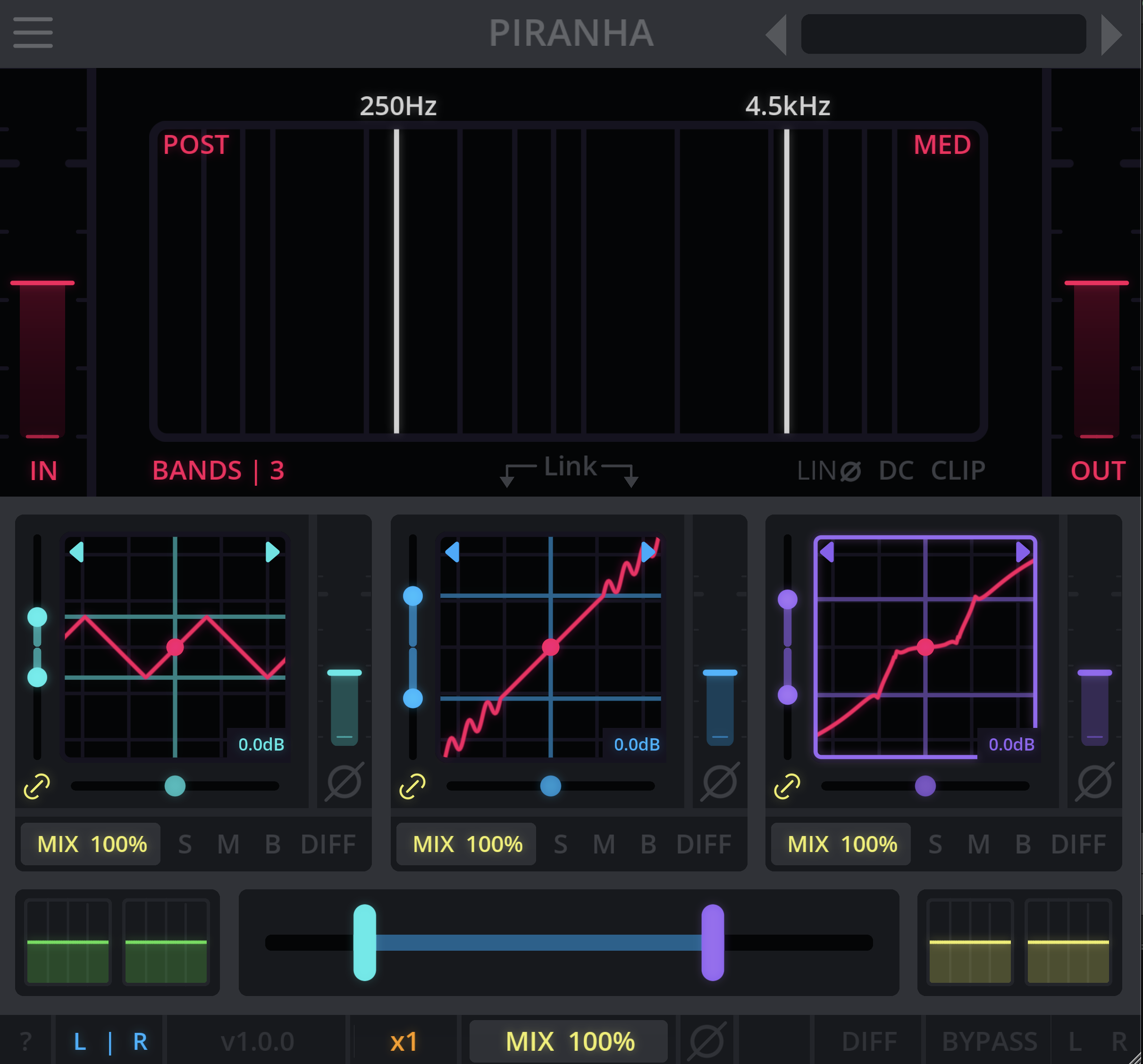Click the purple band horizontal slider knob
The width and height of the screenshot is (1143, 1064).
[x=925, y=786]
